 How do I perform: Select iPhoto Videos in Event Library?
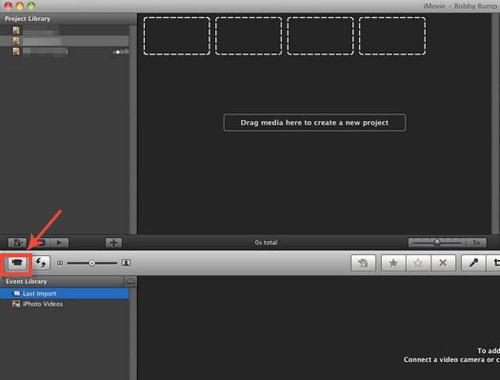tap(64, 304)
